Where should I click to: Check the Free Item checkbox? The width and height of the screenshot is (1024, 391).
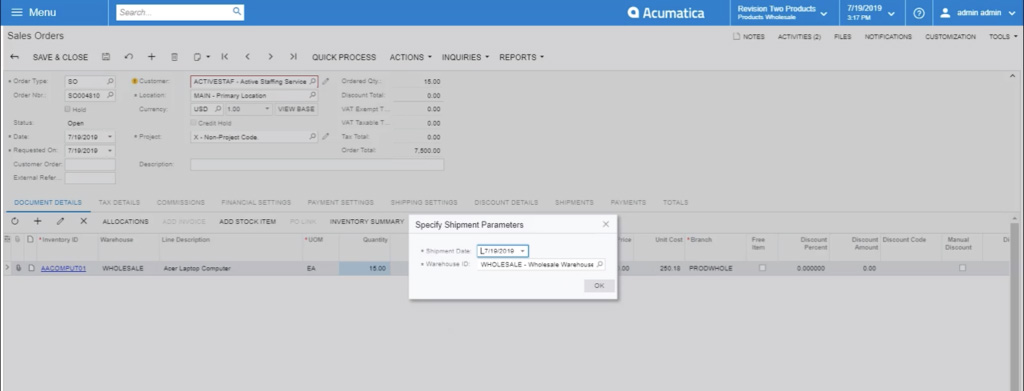(762, 268)
